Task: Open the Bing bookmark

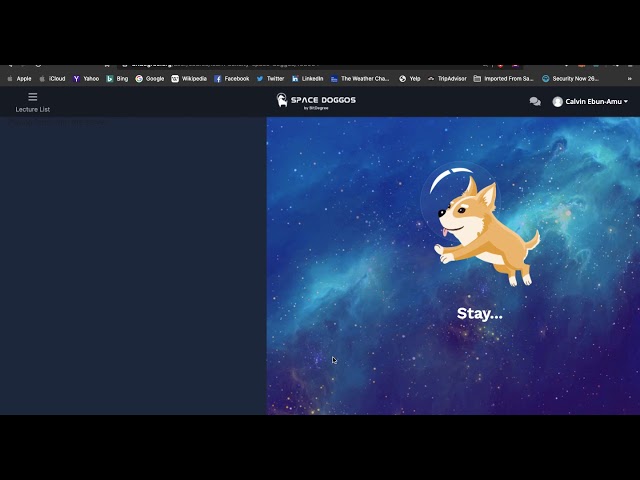Action: [118, 79]
